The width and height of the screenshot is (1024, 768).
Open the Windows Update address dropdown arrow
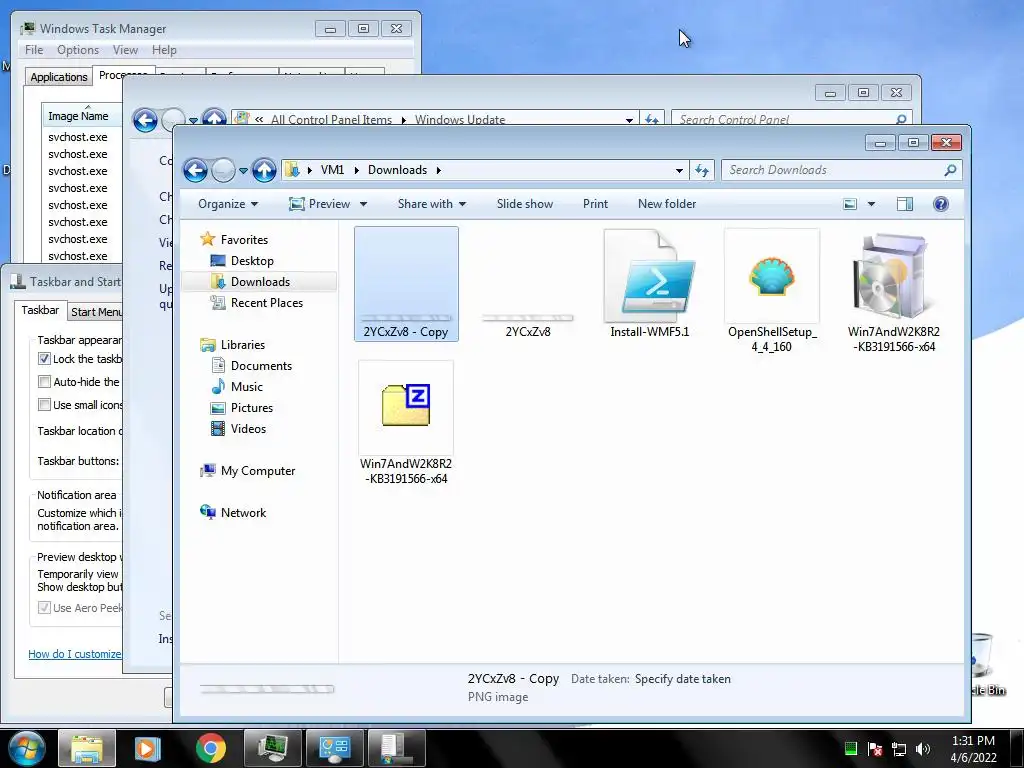[629, 120]
